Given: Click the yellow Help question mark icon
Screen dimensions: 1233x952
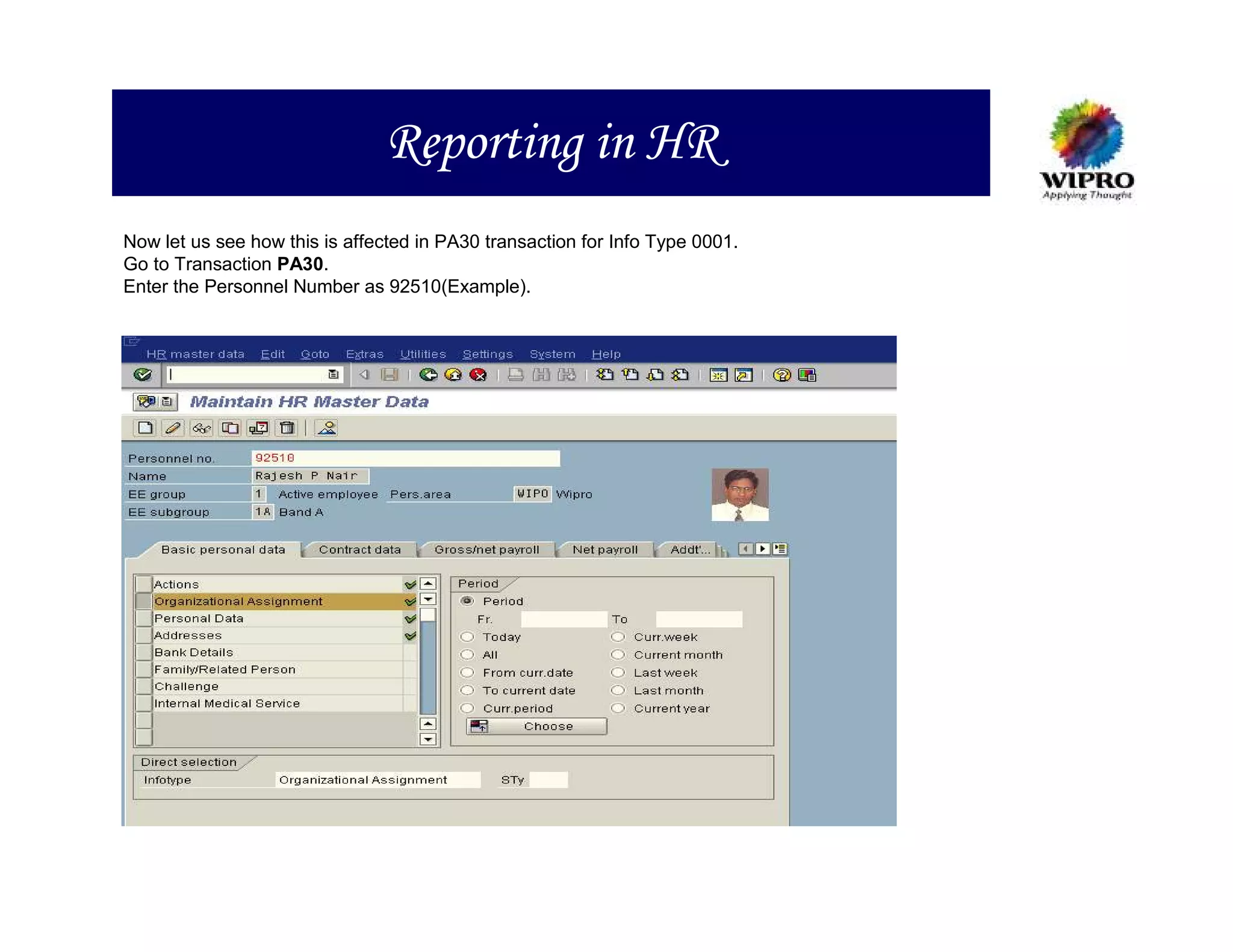Looking at the screenshot, I should (781, 375).
